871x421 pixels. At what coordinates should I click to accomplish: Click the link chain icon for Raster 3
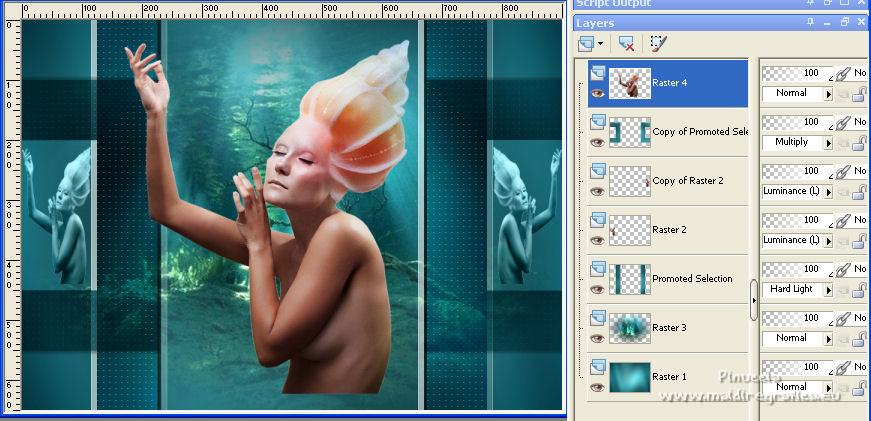point(843,318)
